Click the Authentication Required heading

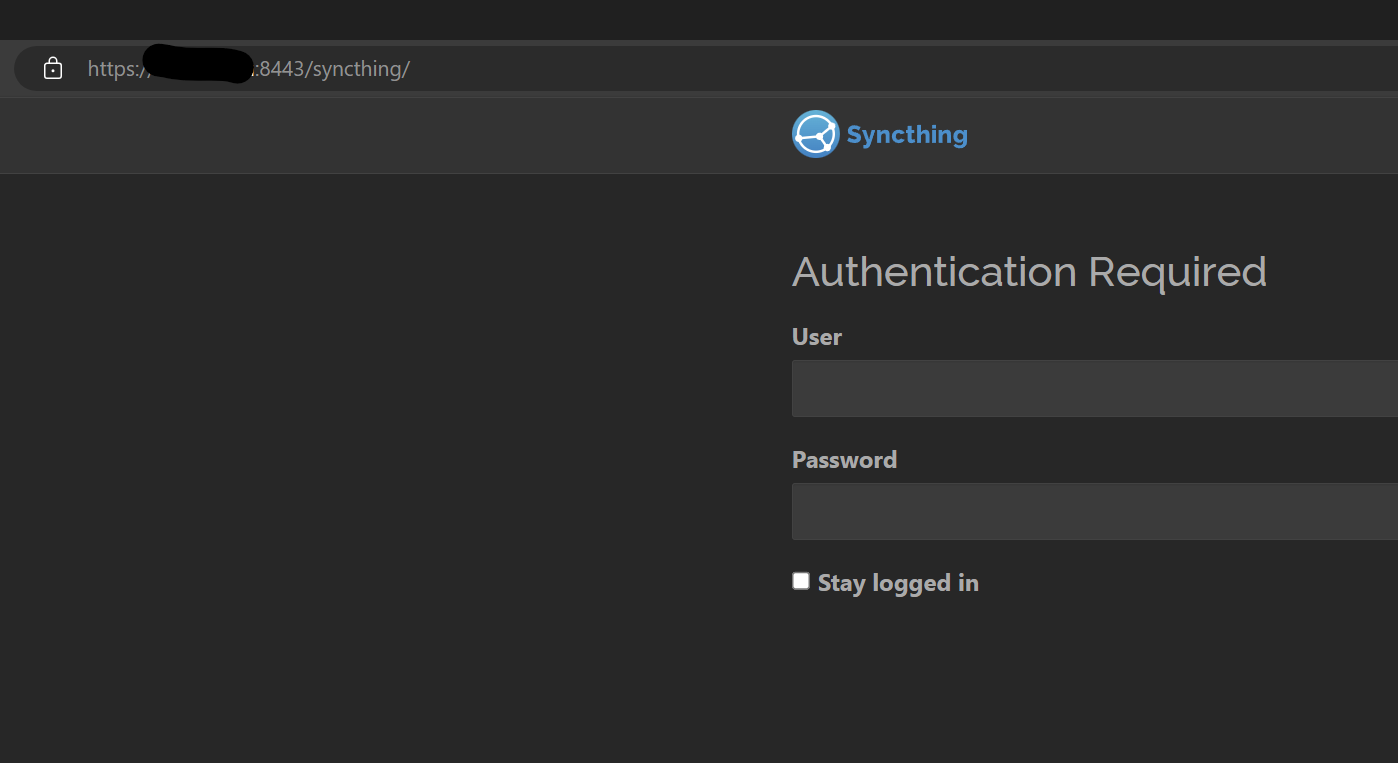[x=1029, y=271]
